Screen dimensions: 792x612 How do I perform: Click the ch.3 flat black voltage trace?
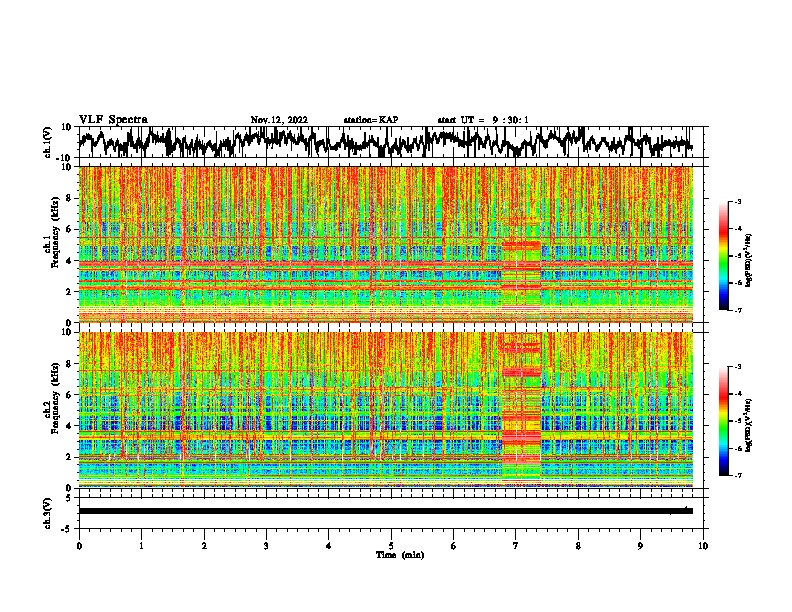pyautogui.click(x=385, y=511)
